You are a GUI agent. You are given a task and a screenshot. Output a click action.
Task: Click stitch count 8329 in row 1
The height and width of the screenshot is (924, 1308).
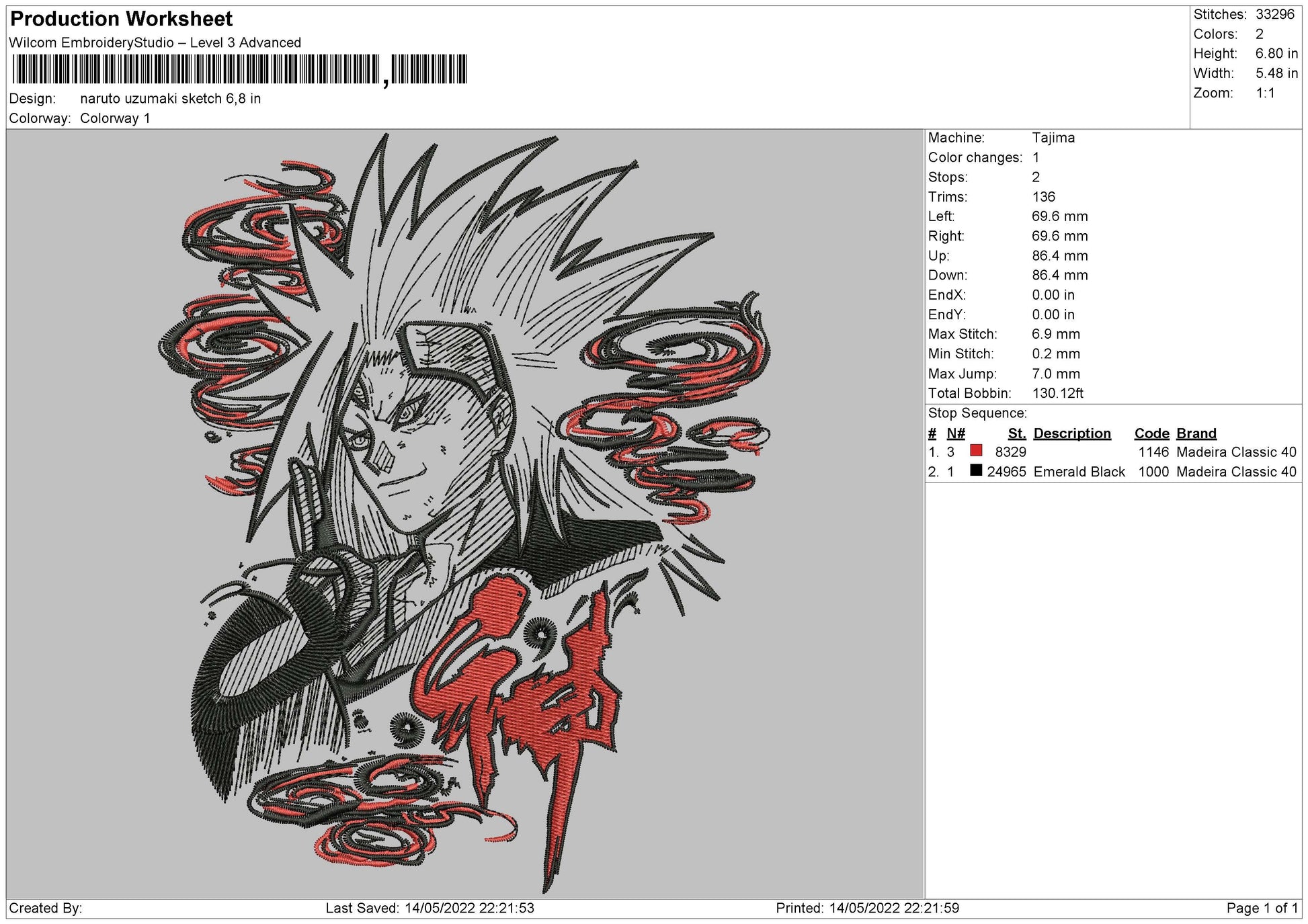(1010, 452)
